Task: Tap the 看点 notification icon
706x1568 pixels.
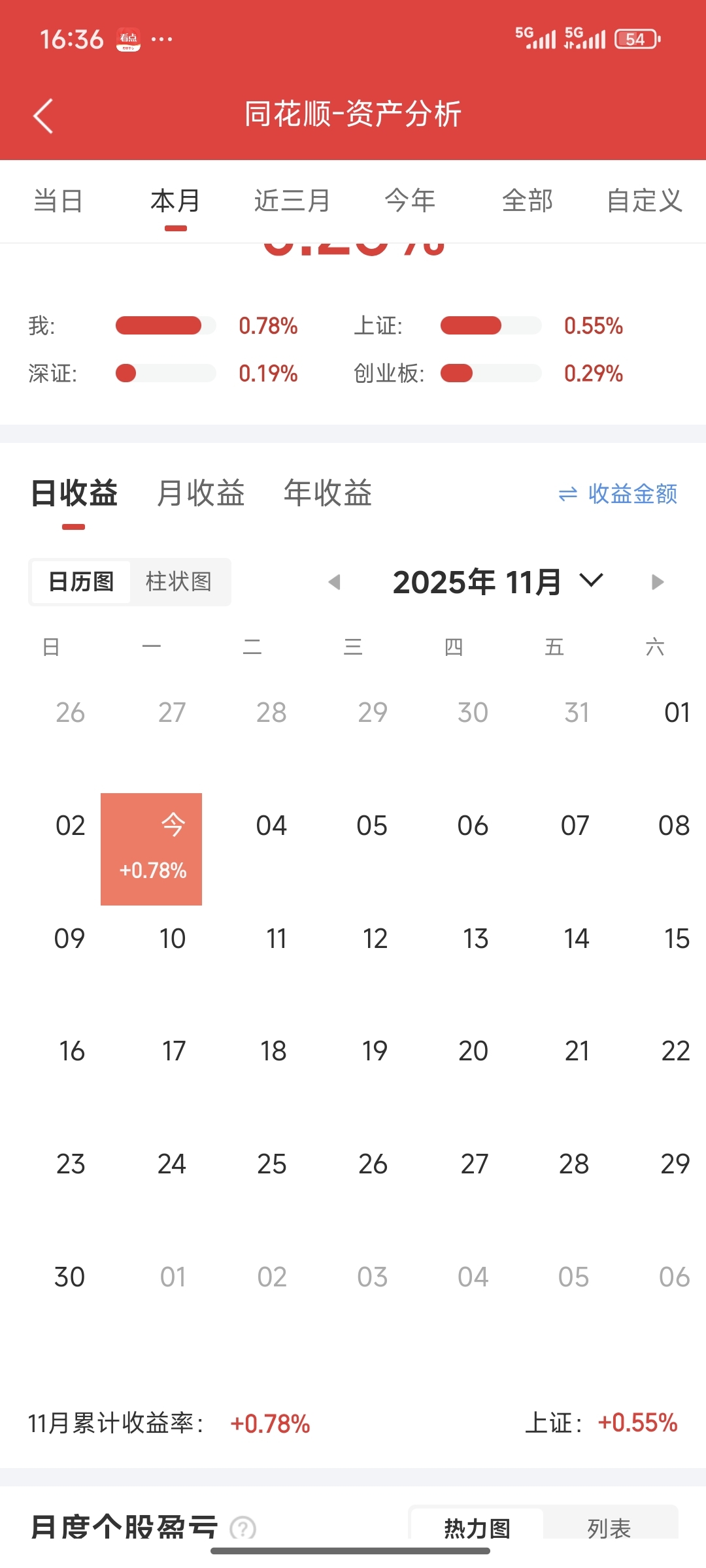Action: pos(128,39)
